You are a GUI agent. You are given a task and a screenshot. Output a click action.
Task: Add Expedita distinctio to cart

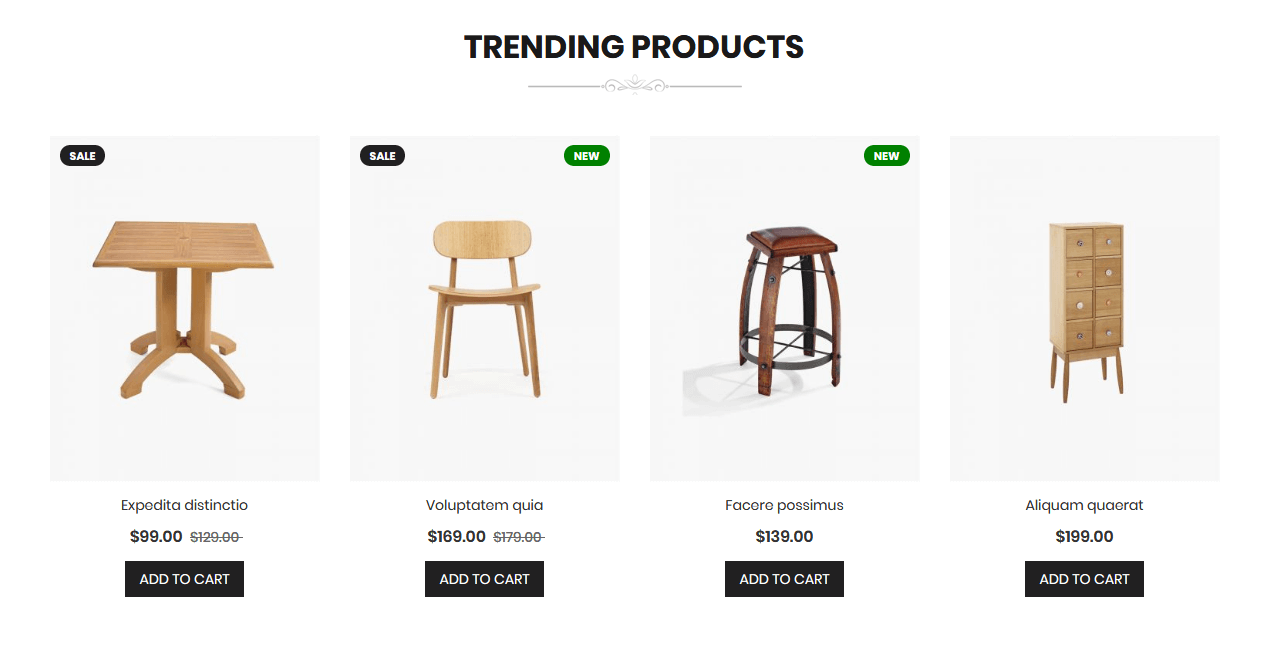184,578
